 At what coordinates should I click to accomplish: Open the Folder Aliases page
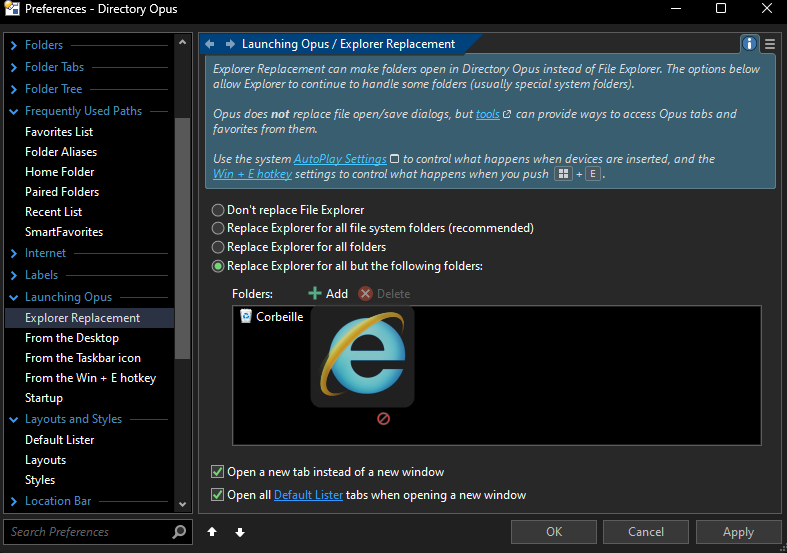[x=61, y=152]
